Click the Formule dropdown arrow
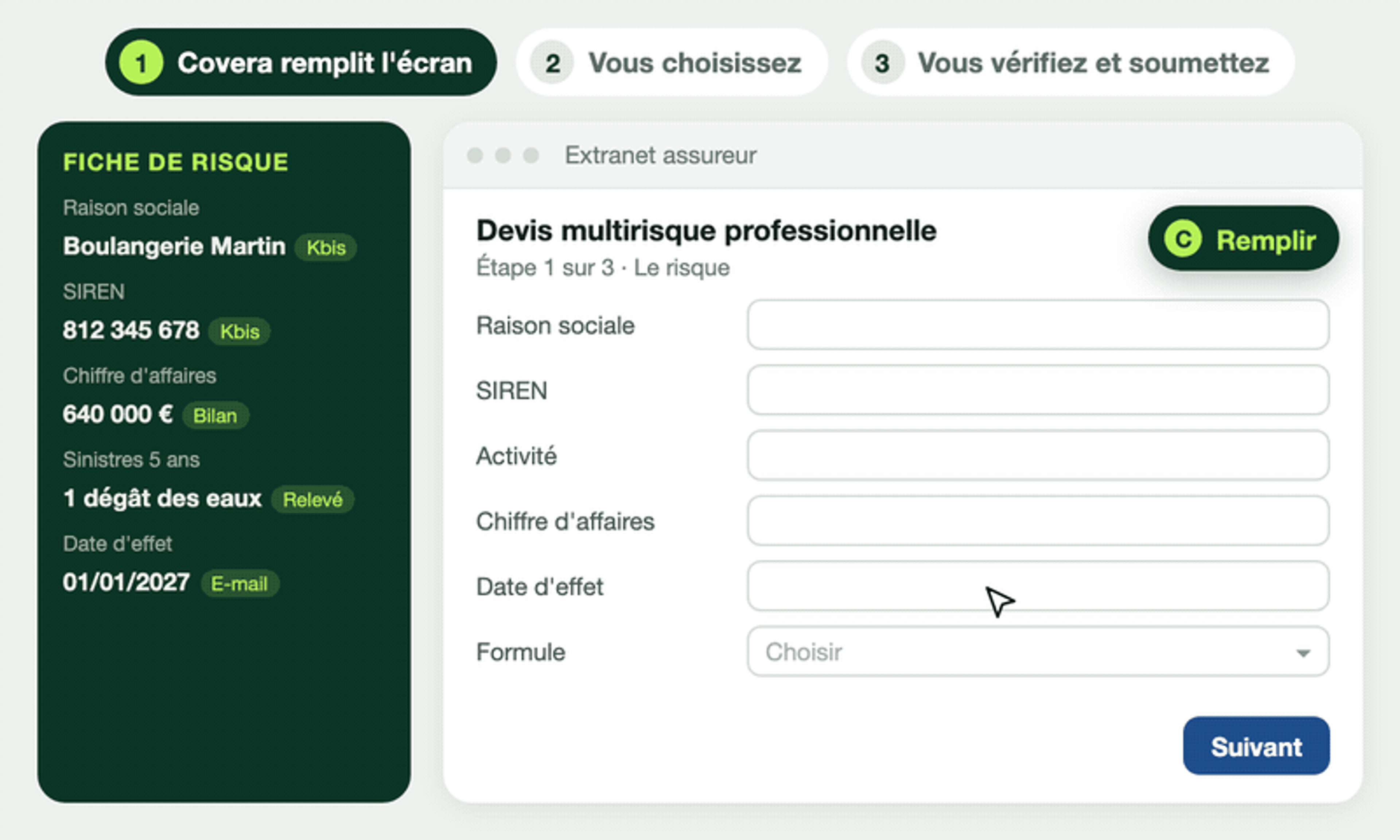Viewport: 1400px width, 840px height. (x=1303, y=653)
